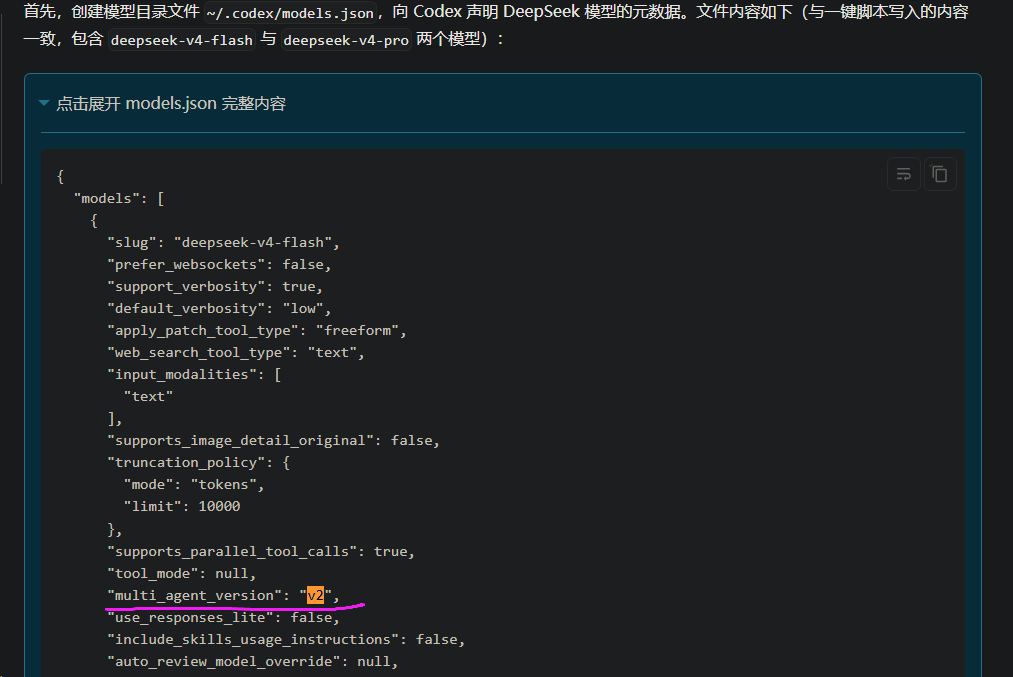The image size is (1013, 677).
Task: Click the highlighted v2 value
Action: tap(315, 595)
